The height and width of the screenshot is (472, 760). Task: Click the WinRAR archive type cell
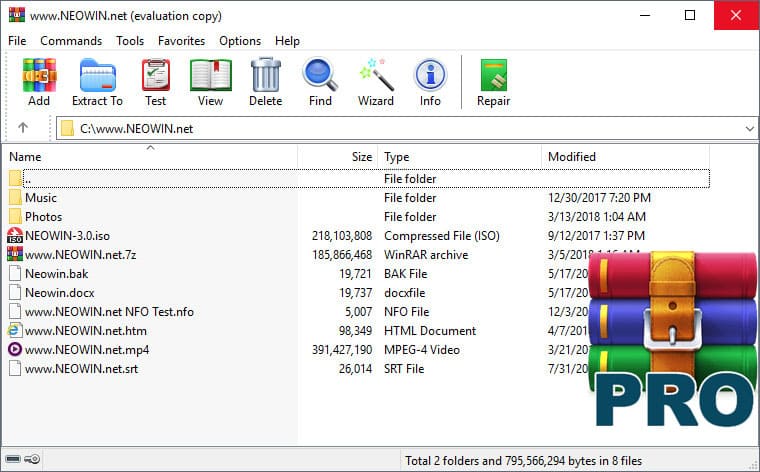[x=426, y=254]
